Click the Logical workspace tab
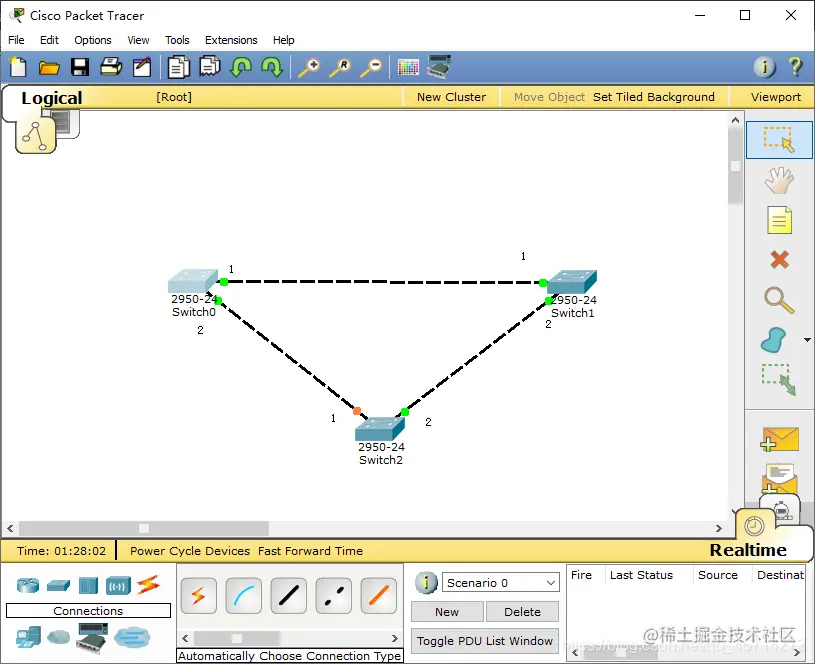 51,98
